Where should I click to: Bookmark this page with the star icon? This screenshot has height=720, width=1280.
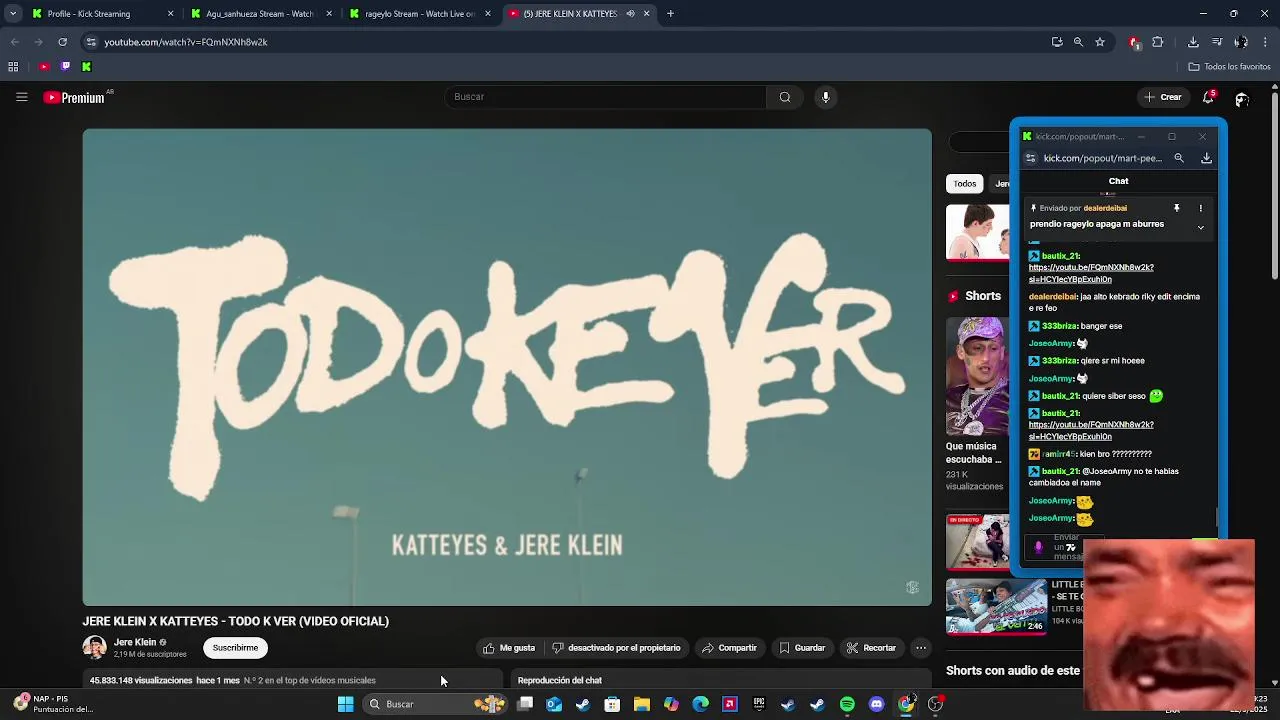tap(1100, 42)
